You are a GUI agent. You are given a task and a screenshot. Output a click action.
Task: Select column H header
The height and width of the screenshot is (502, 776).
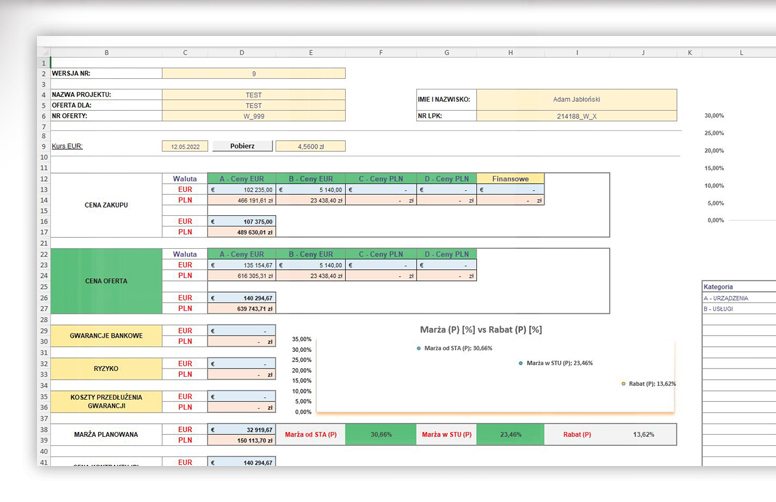click(x=510, y=52)
